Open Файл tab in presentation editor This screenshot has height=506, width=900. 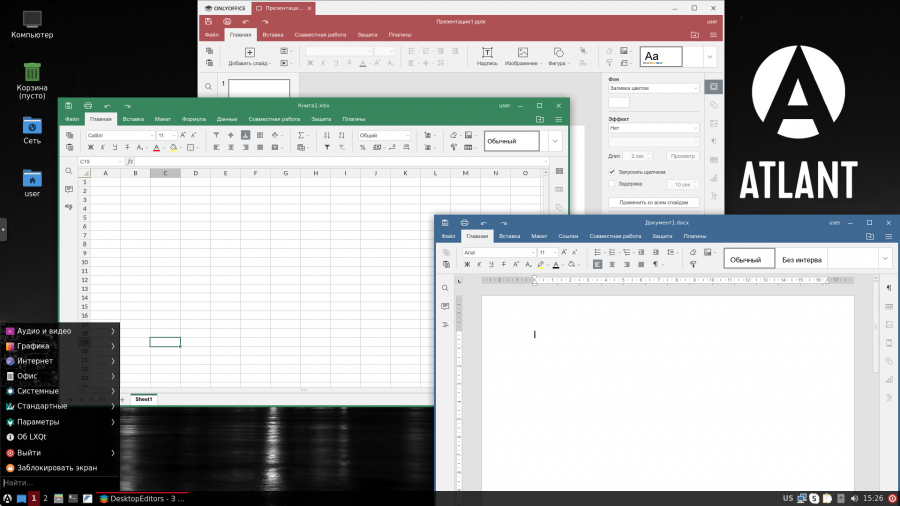(x=212, y=35)
